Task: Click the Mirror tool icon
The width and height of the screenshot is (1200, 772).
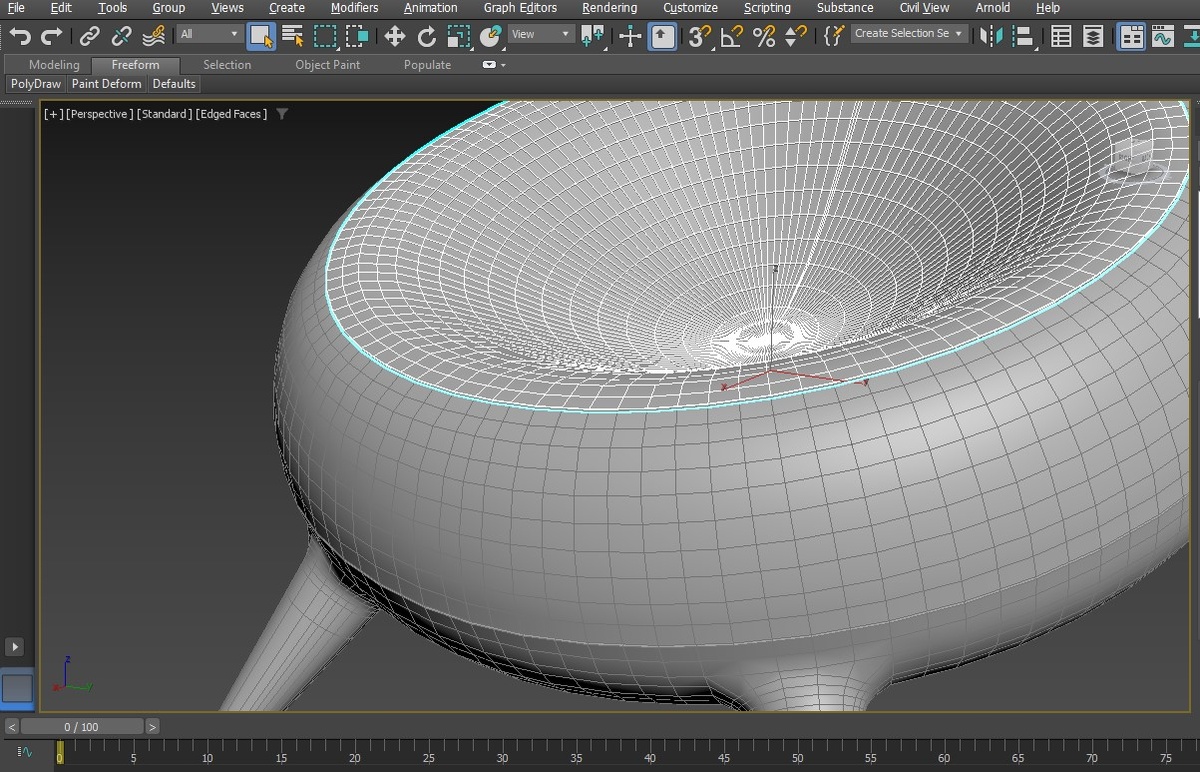Action: (990, 37)
